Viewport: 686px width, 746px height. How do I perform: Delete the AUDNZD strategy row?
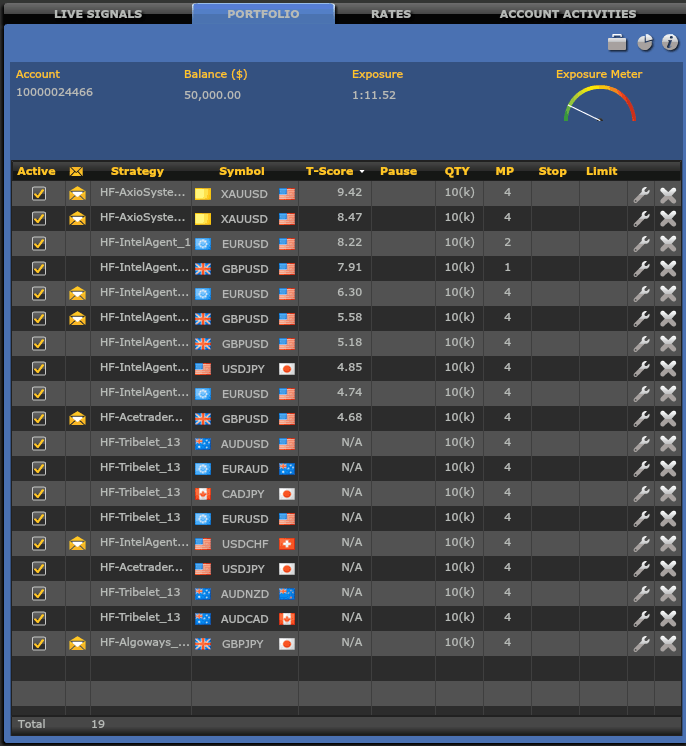tap(668, 594)
